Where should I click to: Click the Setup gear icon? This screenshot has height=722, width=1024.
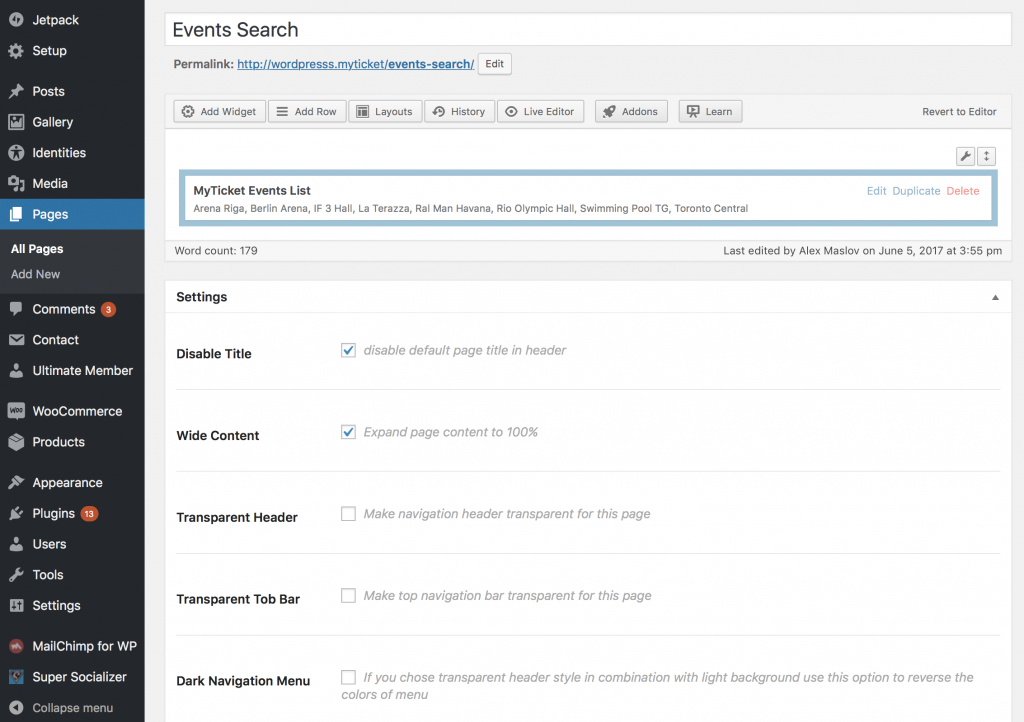pyautogui.click(x=16, y=50)
